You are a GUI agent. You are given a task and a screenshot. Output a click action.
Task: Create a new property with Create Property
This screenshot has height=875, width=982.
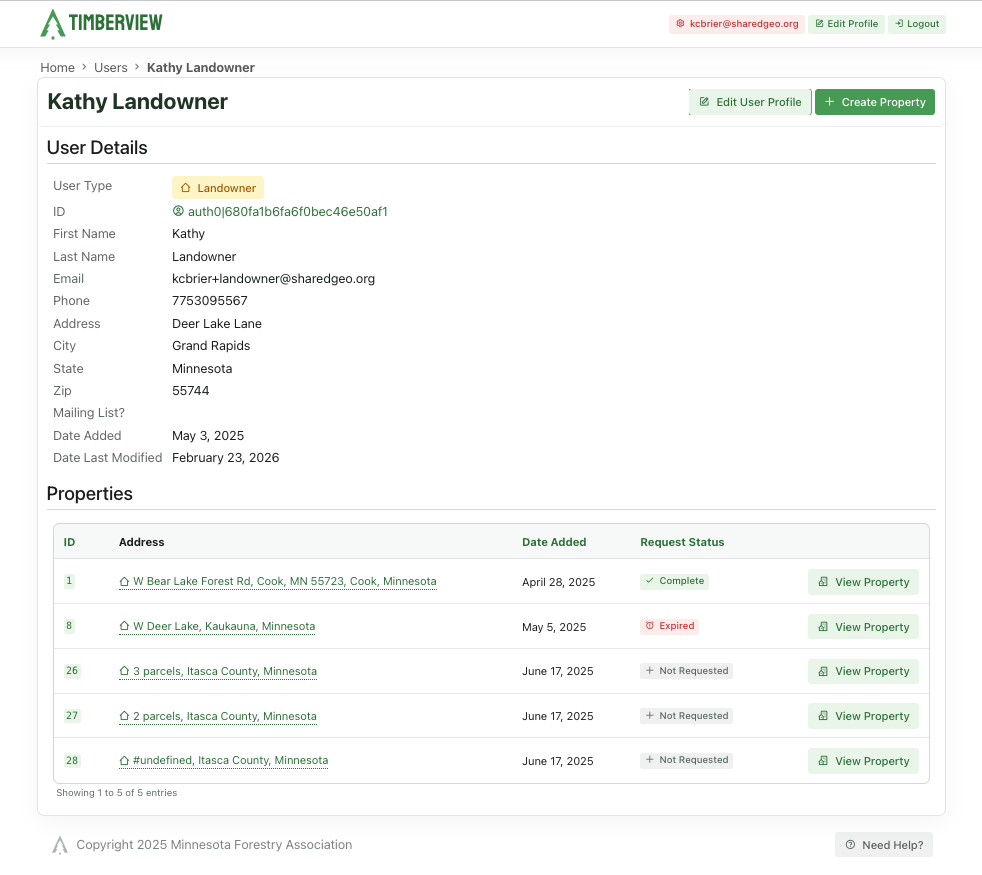pos(875,102)
